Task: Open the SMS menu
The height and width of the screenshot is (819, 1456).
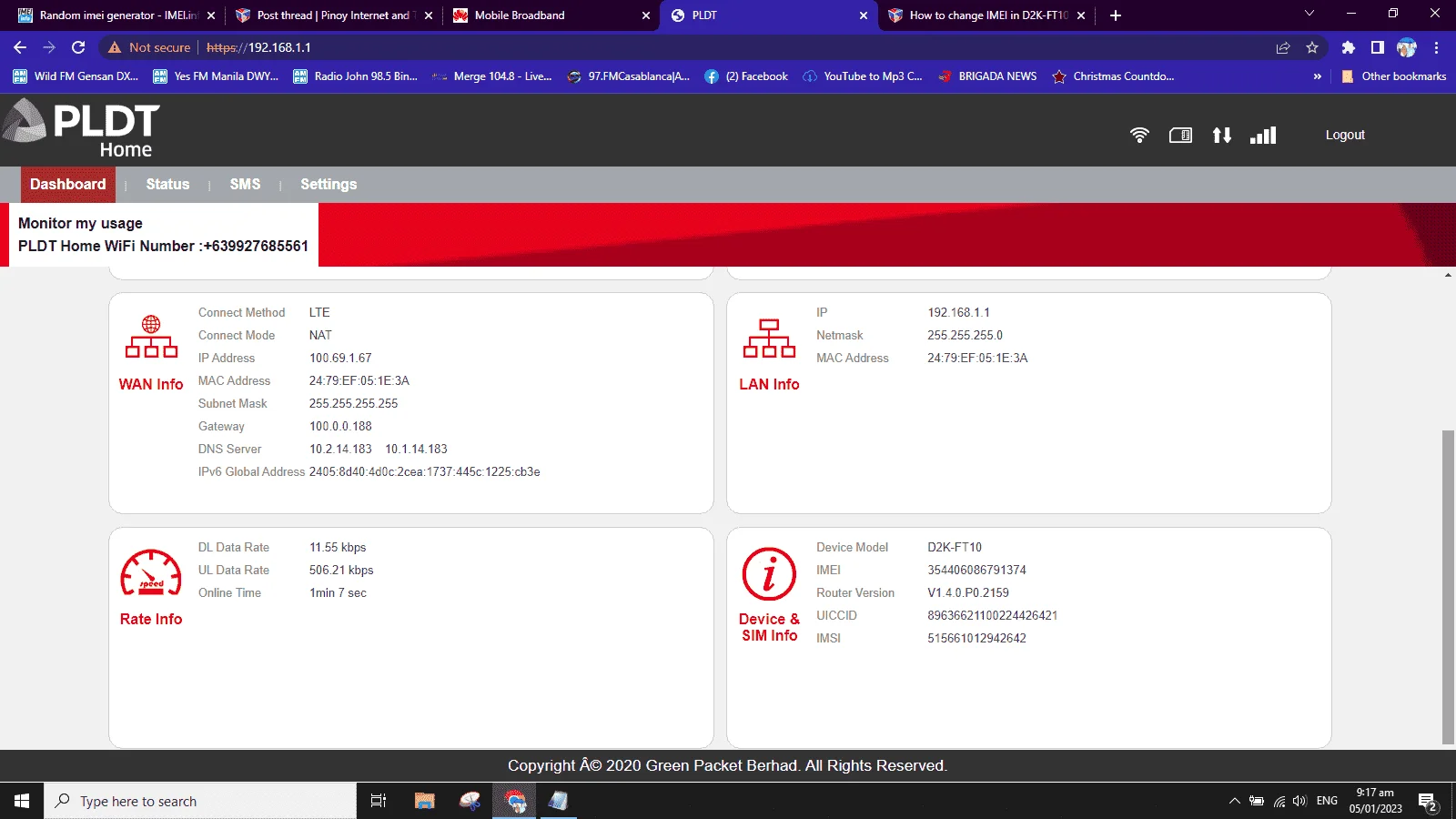Action: point(245,185)
